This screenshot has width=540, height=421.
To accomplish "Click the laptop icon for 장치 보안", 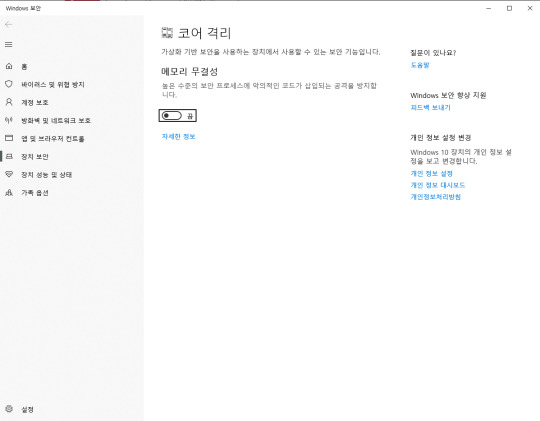I will pyautogui.click(x=9, y=156).
